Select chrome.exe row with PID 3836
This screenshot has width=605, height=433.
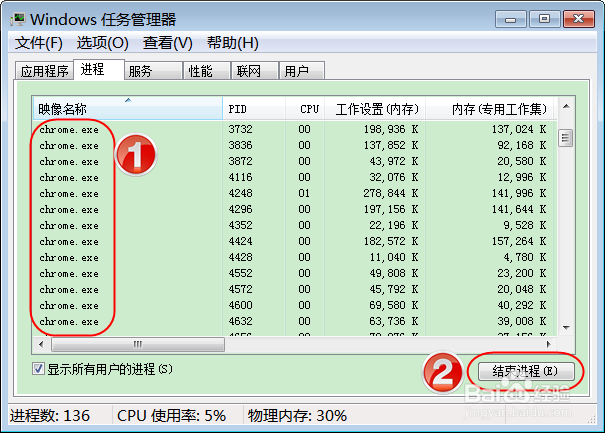click(294, 145)
